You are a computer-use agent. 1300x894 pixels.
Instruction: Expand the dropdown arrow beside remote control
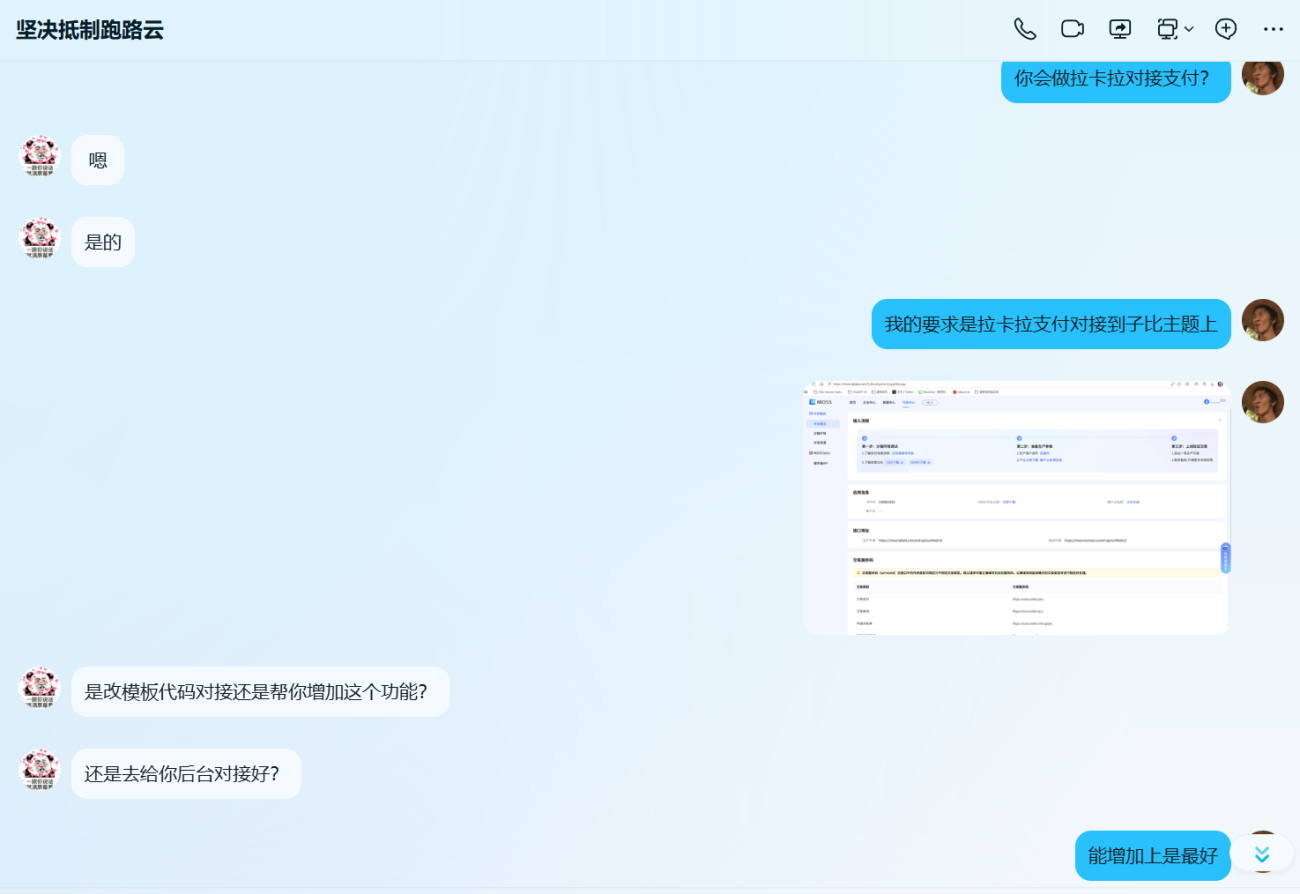coord(1189,30)
